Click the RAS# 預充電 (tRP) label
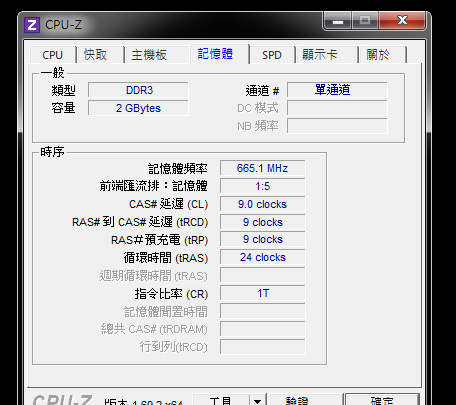This screenshot has width=456, height=405. coord(159,240)
